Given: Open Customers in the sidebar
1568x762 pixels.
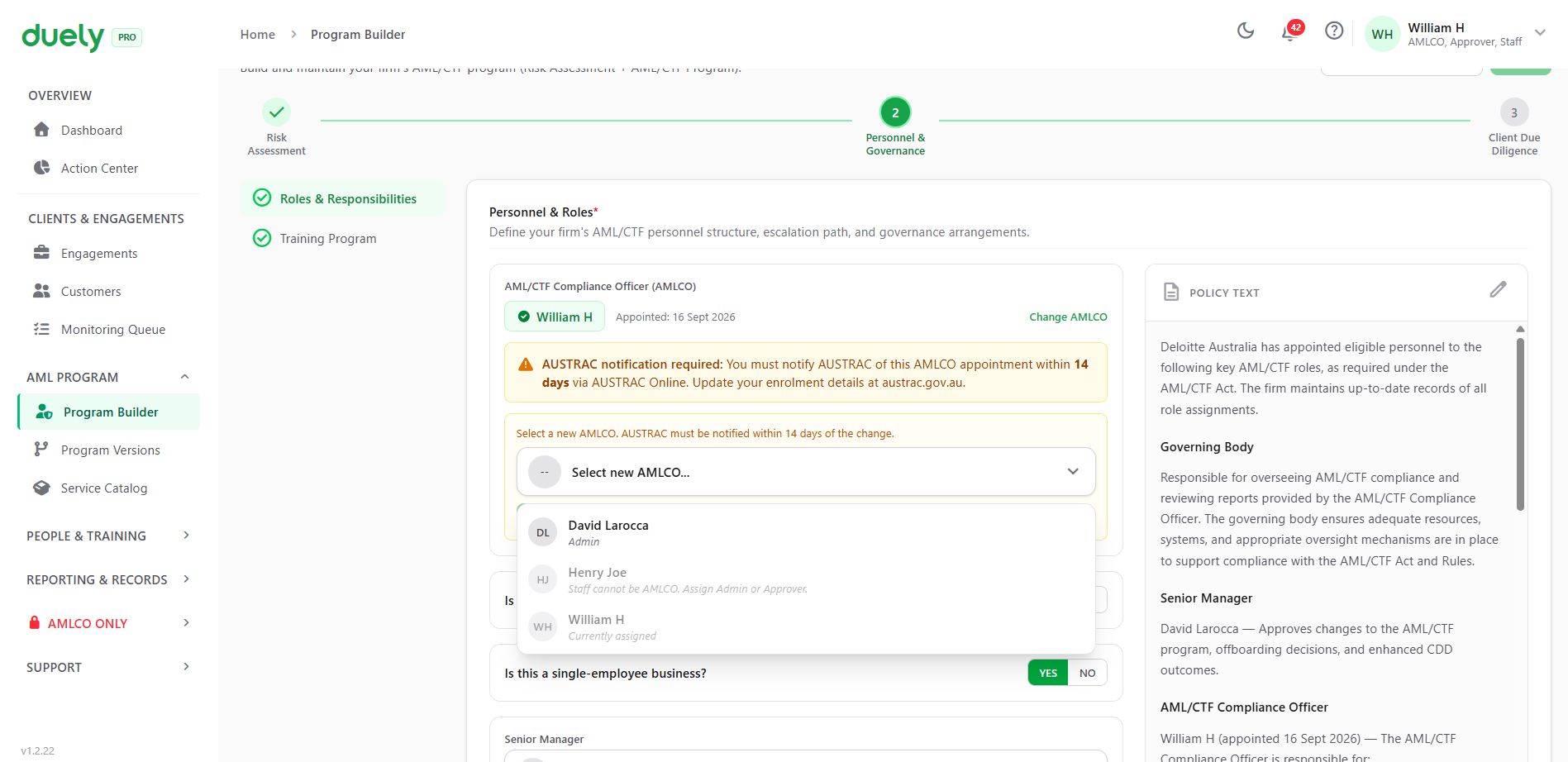Looking at the screenshot, I should (x=108, y=291).
